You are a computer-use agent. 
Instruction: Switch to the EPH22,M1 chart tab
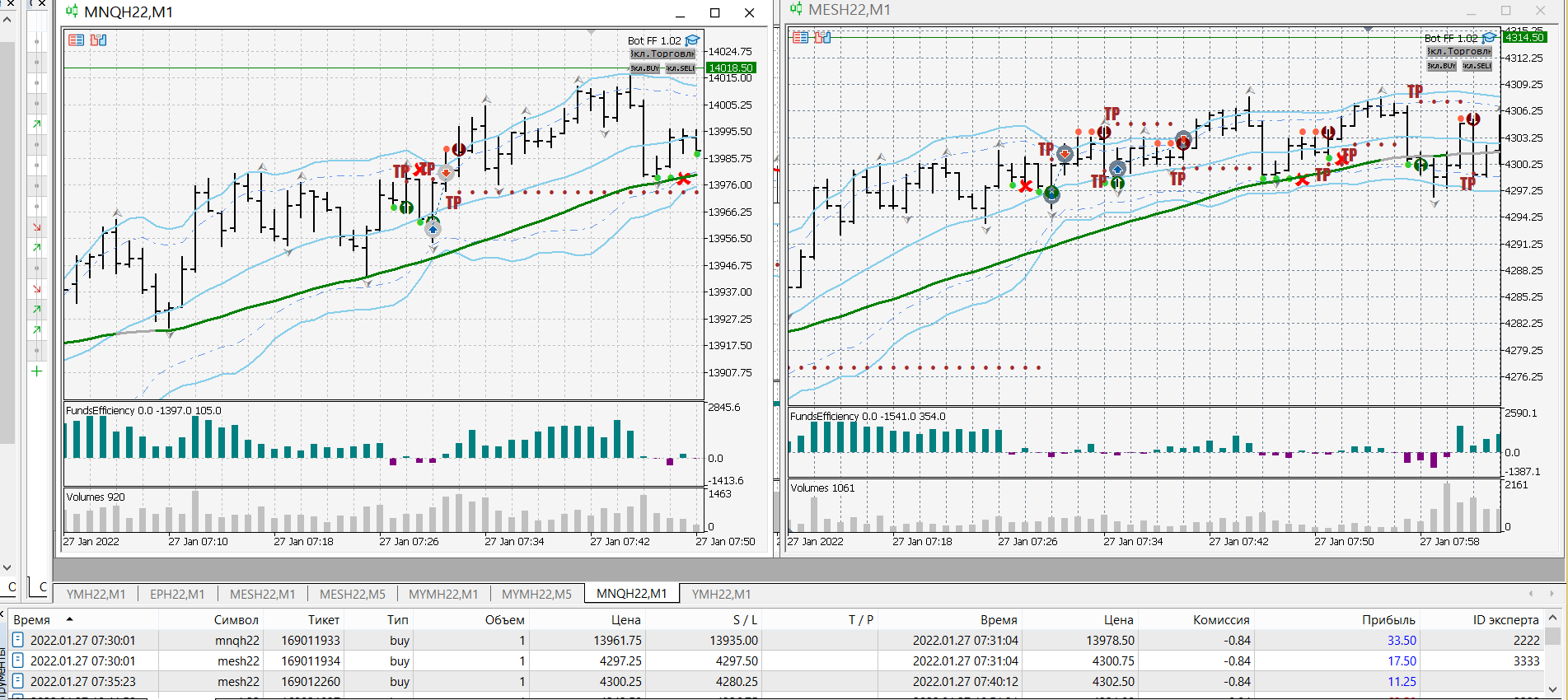pyautogui.click(x=177, y=594)
